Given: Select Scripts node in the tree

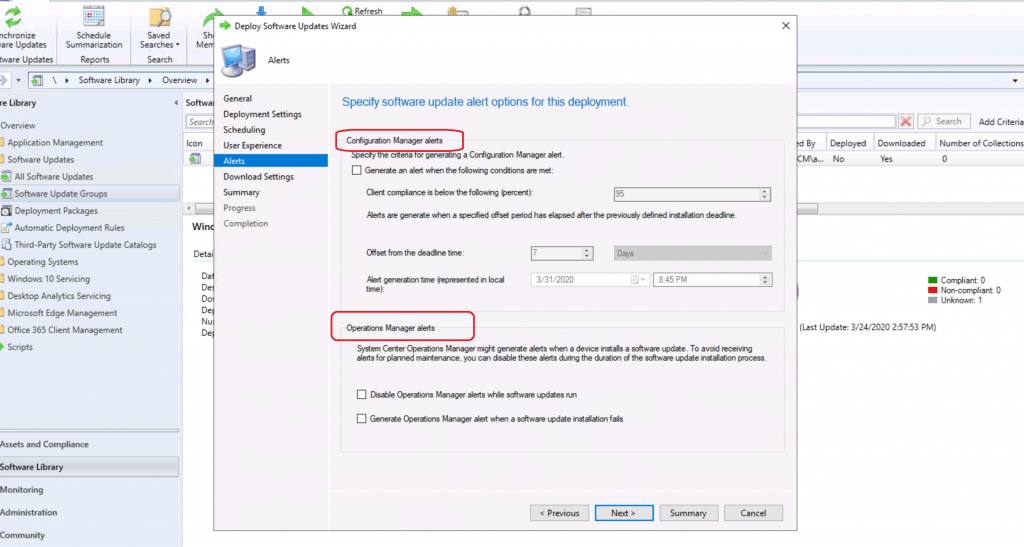Looking at the screenshot, I should coord(20,347).
